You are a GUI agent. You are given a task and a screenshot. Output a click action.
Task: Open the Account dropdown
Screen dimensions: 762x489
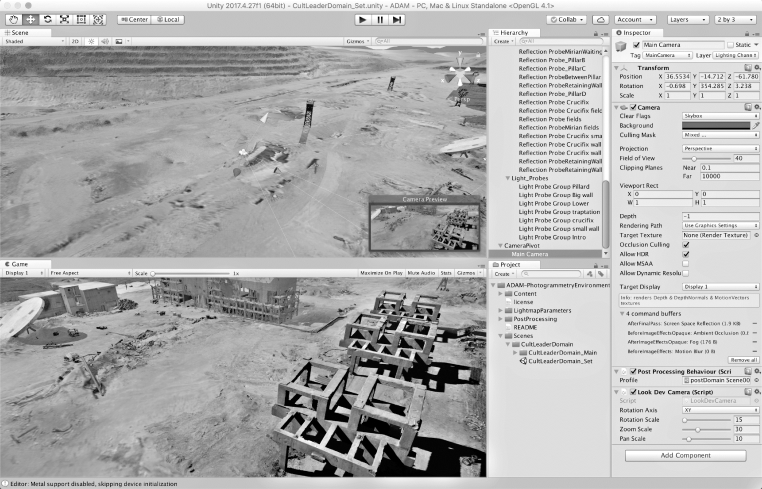tap(635, 19)
